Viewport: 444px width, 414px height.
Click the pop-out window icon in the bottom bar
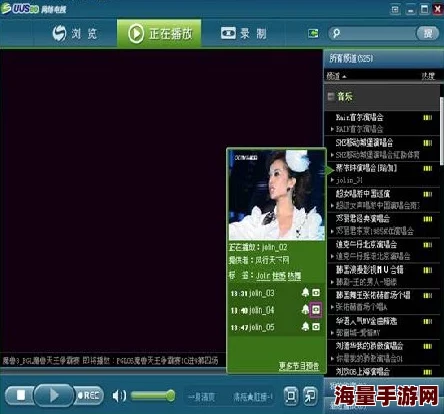tap(310, 396)
